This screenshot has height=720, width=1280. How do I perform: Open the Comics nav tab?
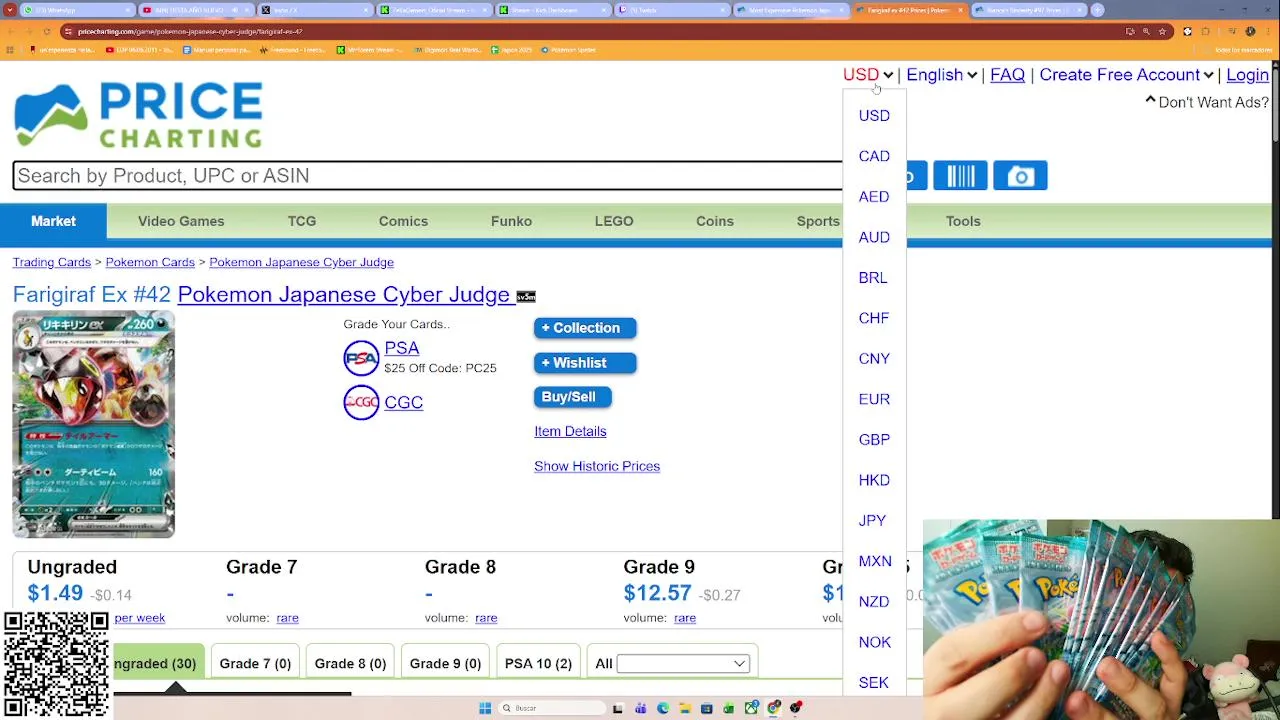(x=403, y=221)
